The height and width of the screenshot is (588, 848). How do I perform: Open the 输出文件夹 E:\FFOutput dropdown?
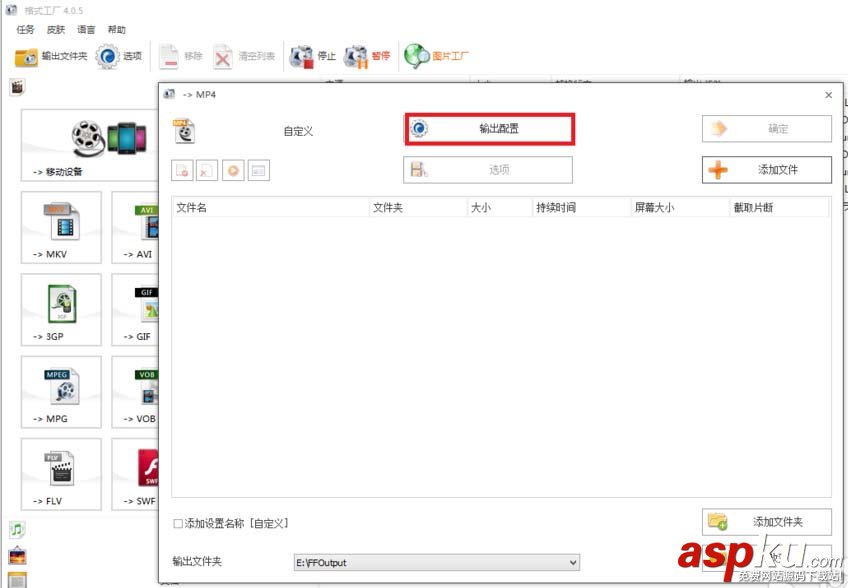[x=437, y=563]
